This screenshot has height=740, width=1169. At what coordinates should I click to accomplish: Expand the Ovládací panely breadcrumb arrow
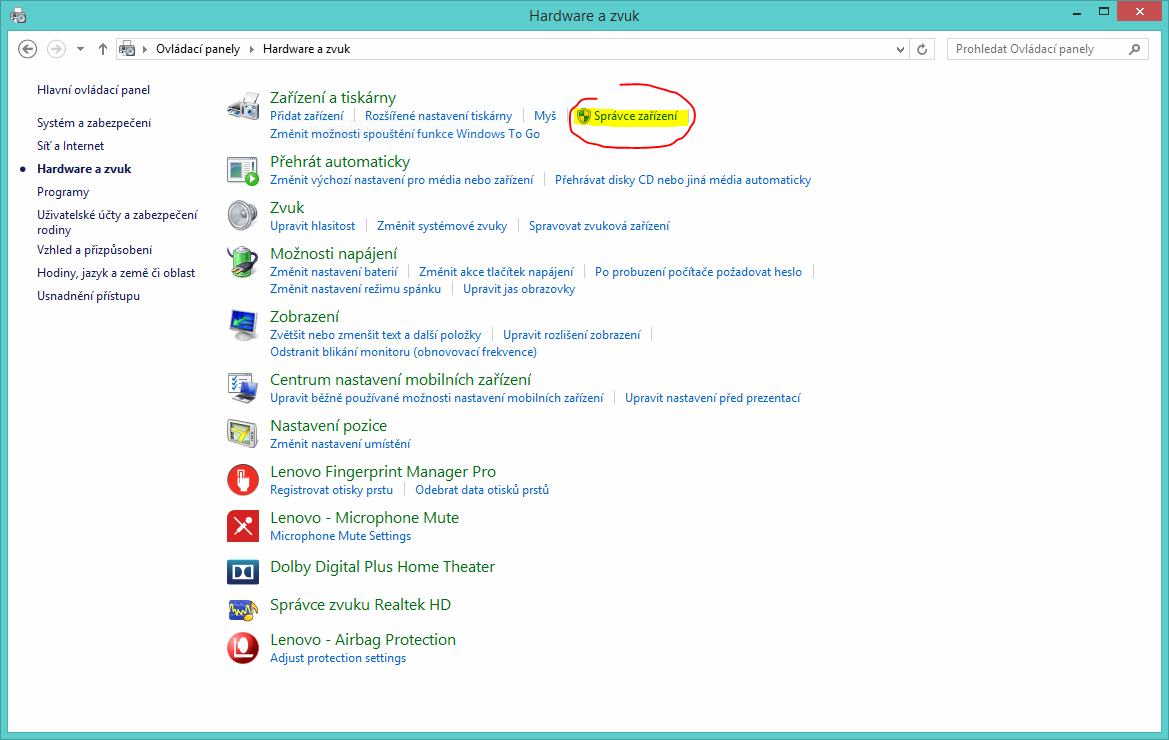click(252, 49)
